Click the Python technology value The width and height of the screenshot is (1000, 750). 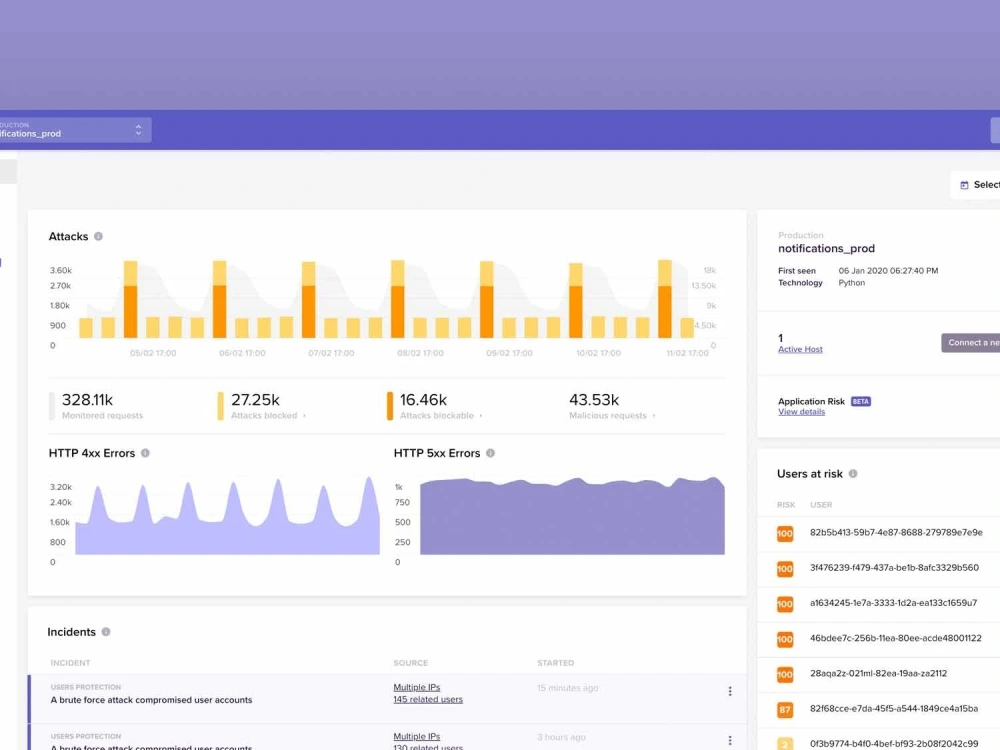tap(852, 283)
